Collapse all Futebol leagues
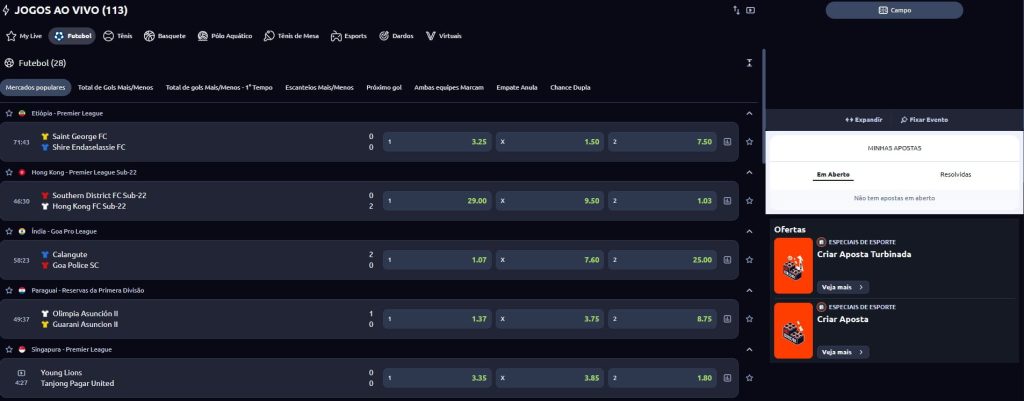The height and width of the screenshot is (401, 1024). [749, 63]
